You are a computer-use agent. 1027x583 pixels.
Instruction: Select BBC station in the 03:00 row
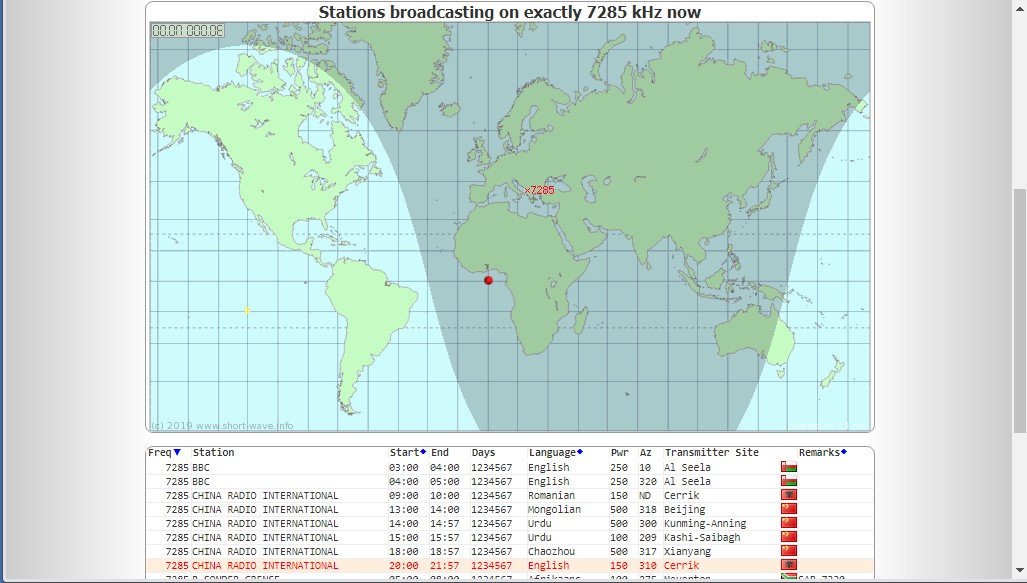tap(201, 468)
